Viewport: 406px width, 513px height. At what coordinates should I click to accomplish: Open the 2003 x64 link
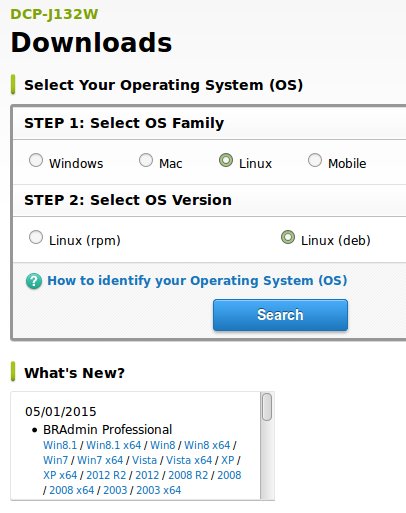pos(159,490)
